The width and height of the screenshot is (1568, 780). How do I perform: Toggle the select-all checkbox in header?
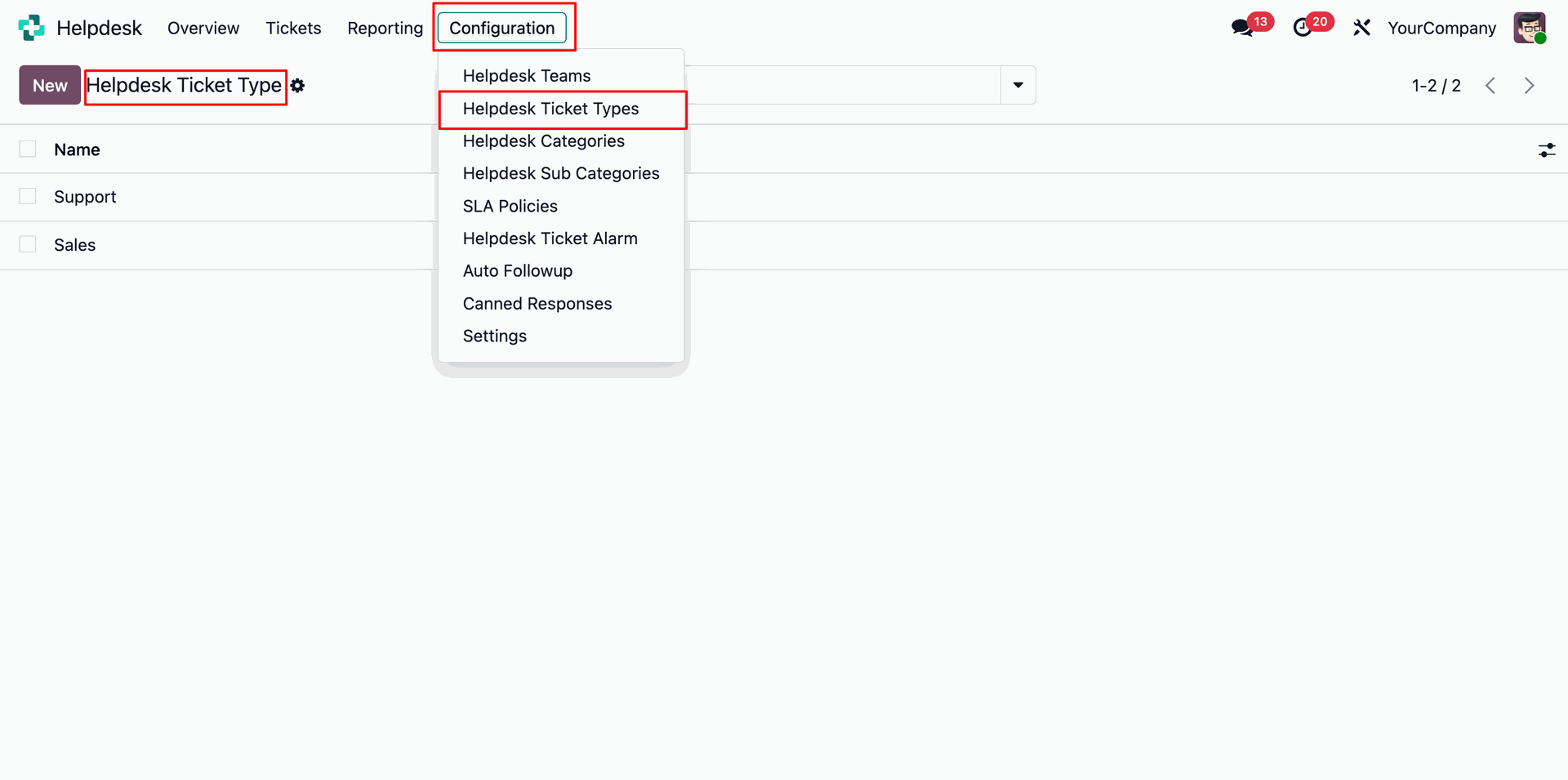pos(28,149)
